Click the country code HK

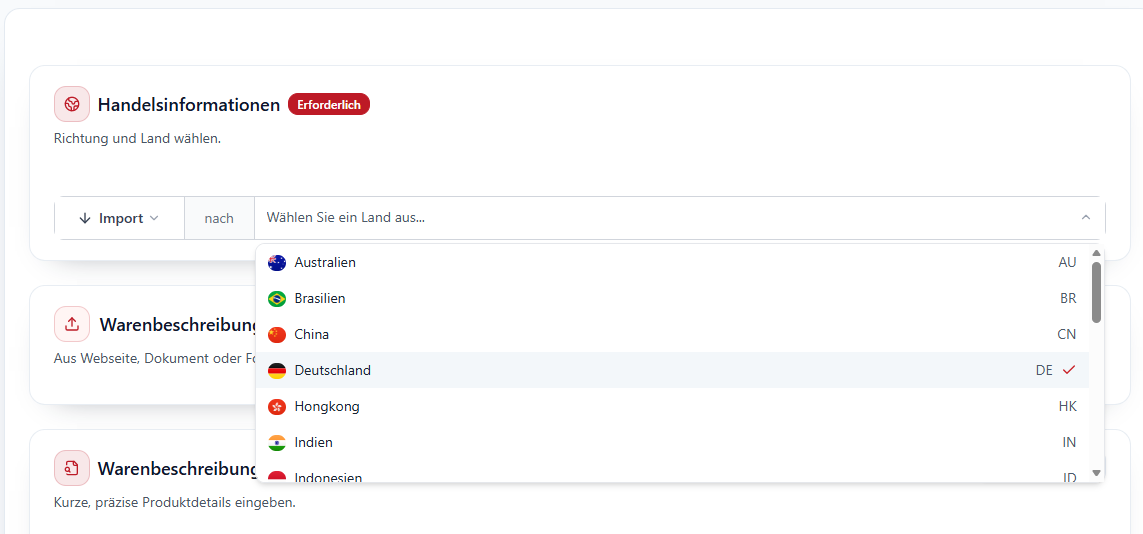click(1067, 407)
